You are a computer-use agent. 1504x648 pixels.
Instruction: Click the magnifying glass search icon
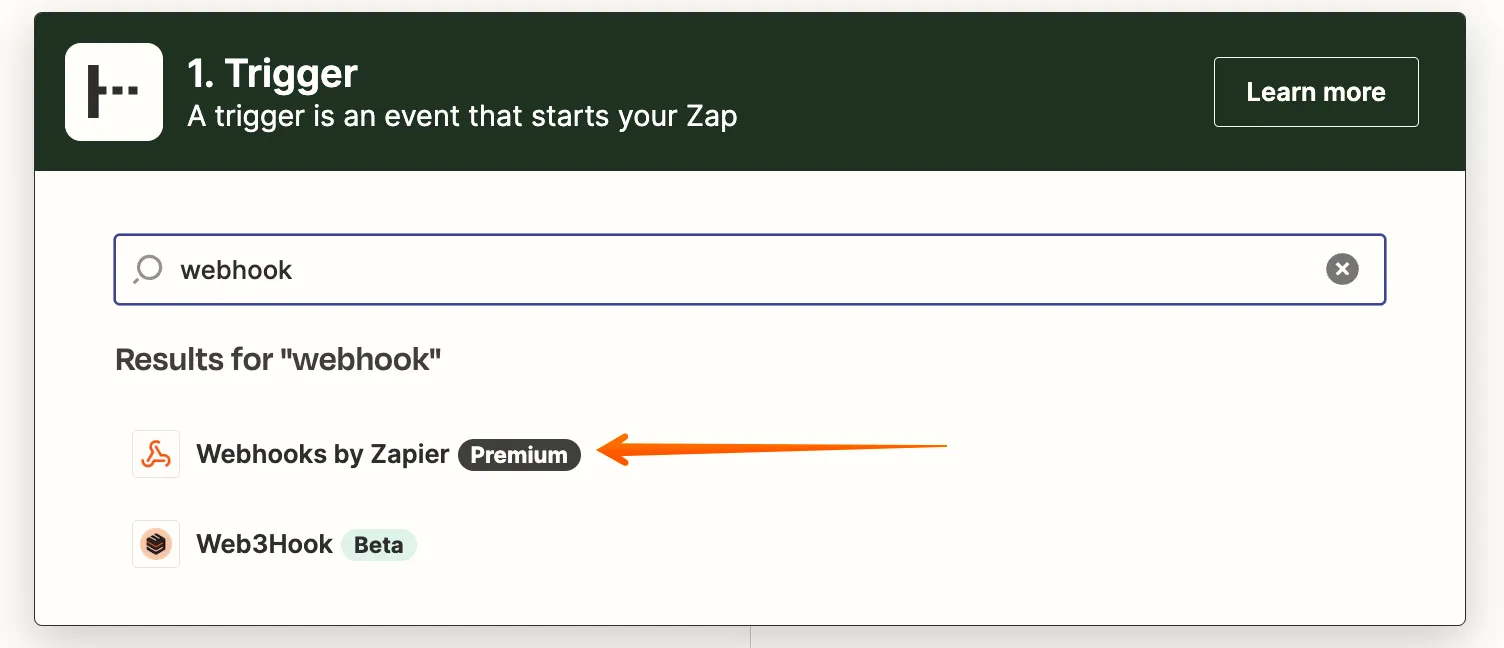148,269
